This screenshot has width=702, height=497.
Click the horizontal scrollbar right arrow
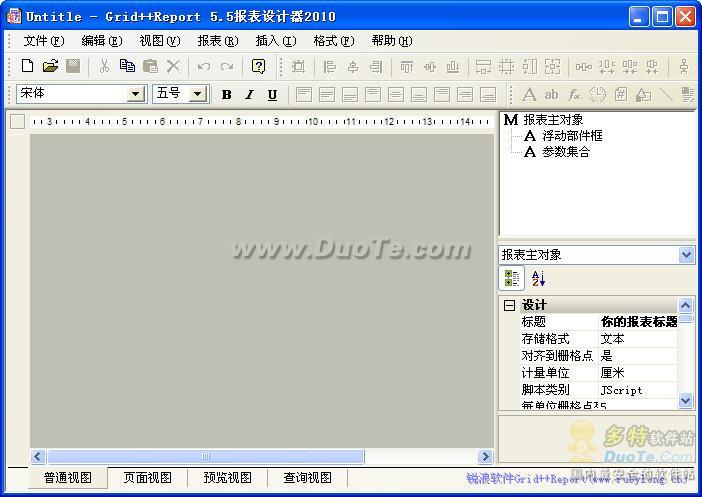pyautogui.click(x=485, y=457)
